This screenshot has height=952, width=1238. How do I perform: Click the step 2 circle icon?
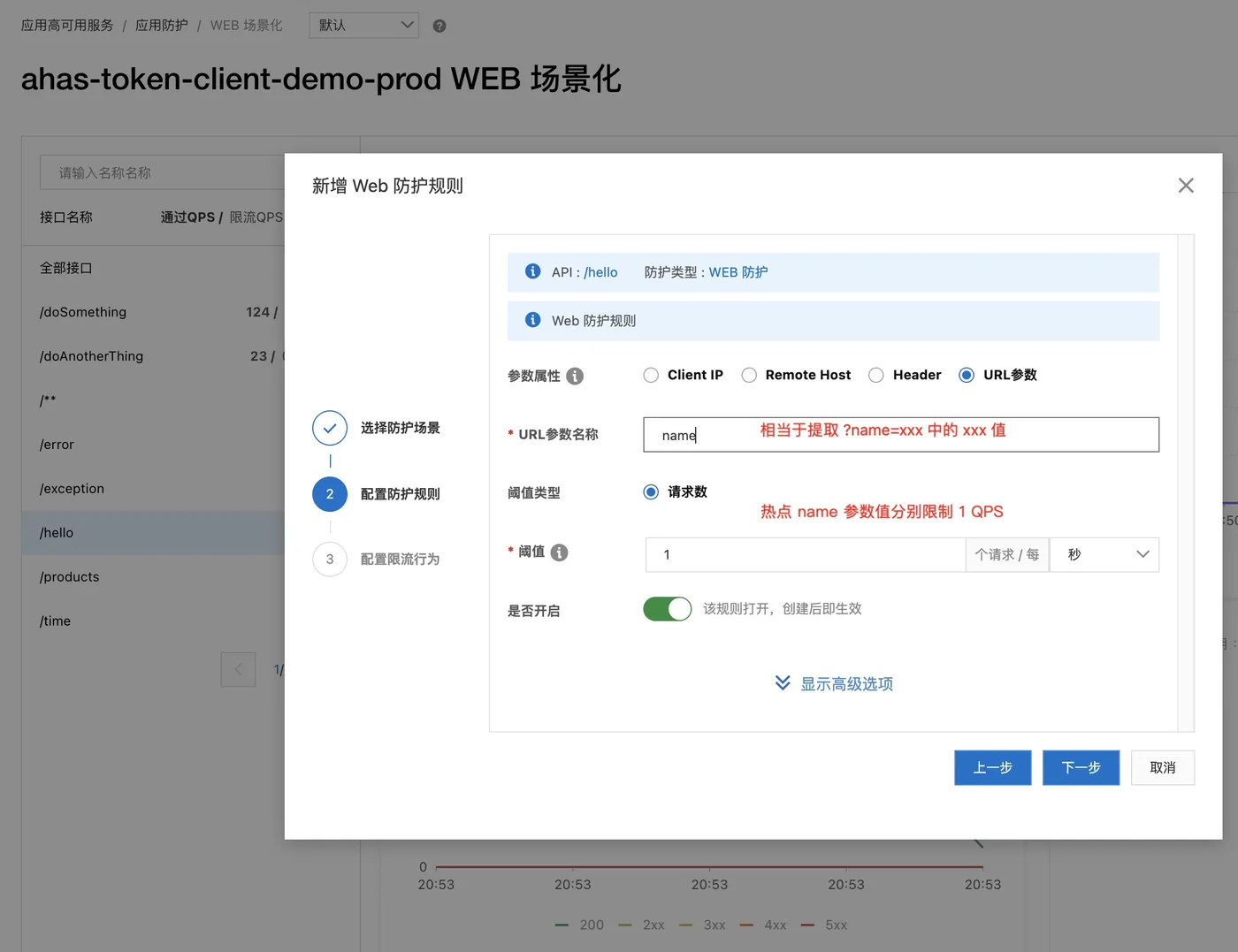[x=330, y=494]
